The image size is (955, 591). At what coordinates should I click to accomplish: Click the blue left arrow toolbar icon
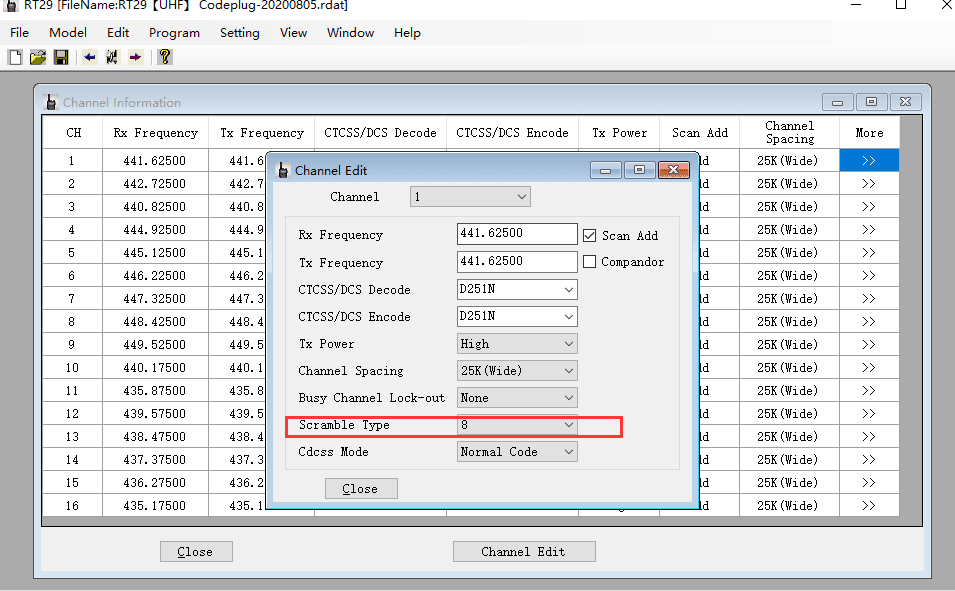pos(90,57)
